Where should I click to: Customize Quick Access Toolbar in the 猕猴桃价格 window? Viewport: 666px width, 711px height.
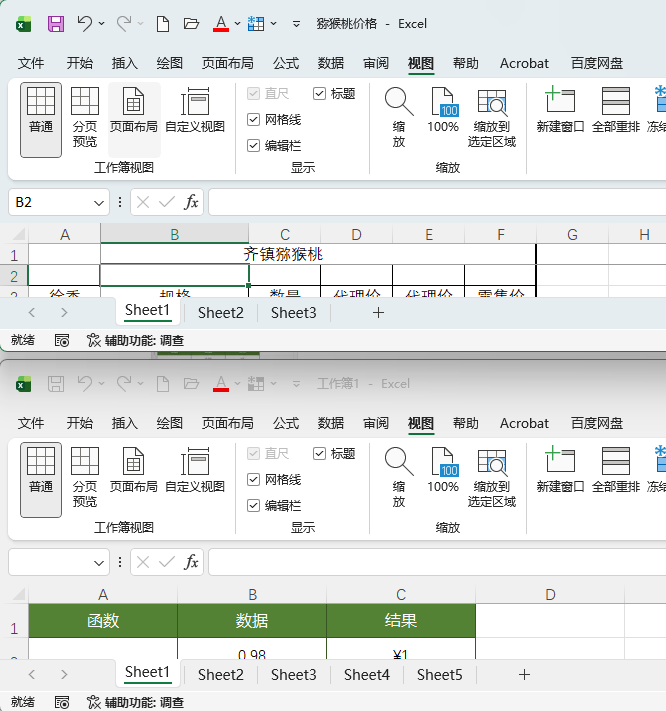point(296,24)
